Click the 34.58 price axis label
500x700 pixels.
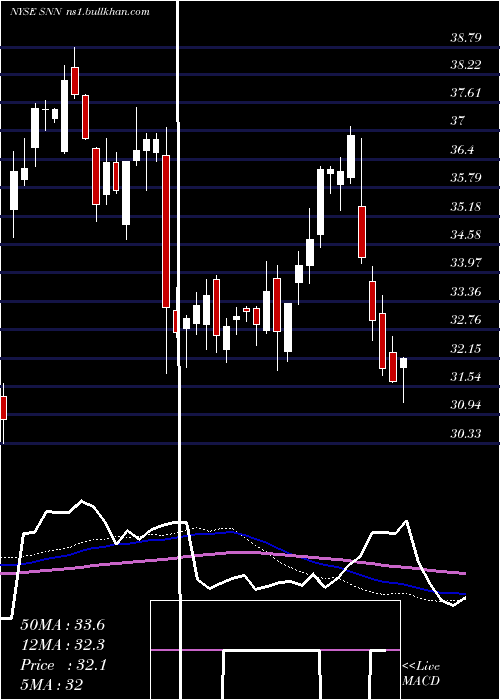466,234
